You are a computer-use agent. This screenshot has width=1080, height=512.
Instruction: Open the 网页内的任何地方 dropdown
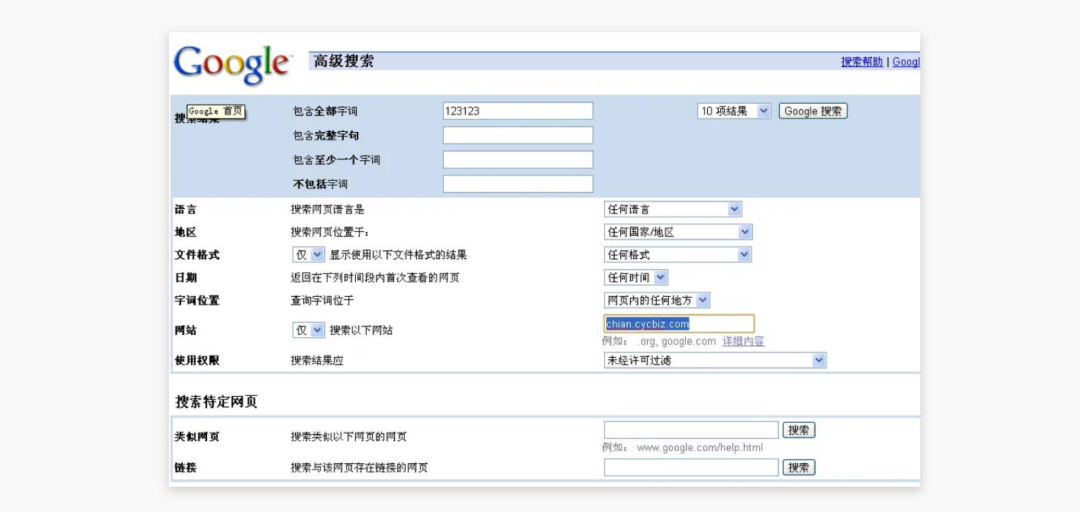(x=657, y=300)
